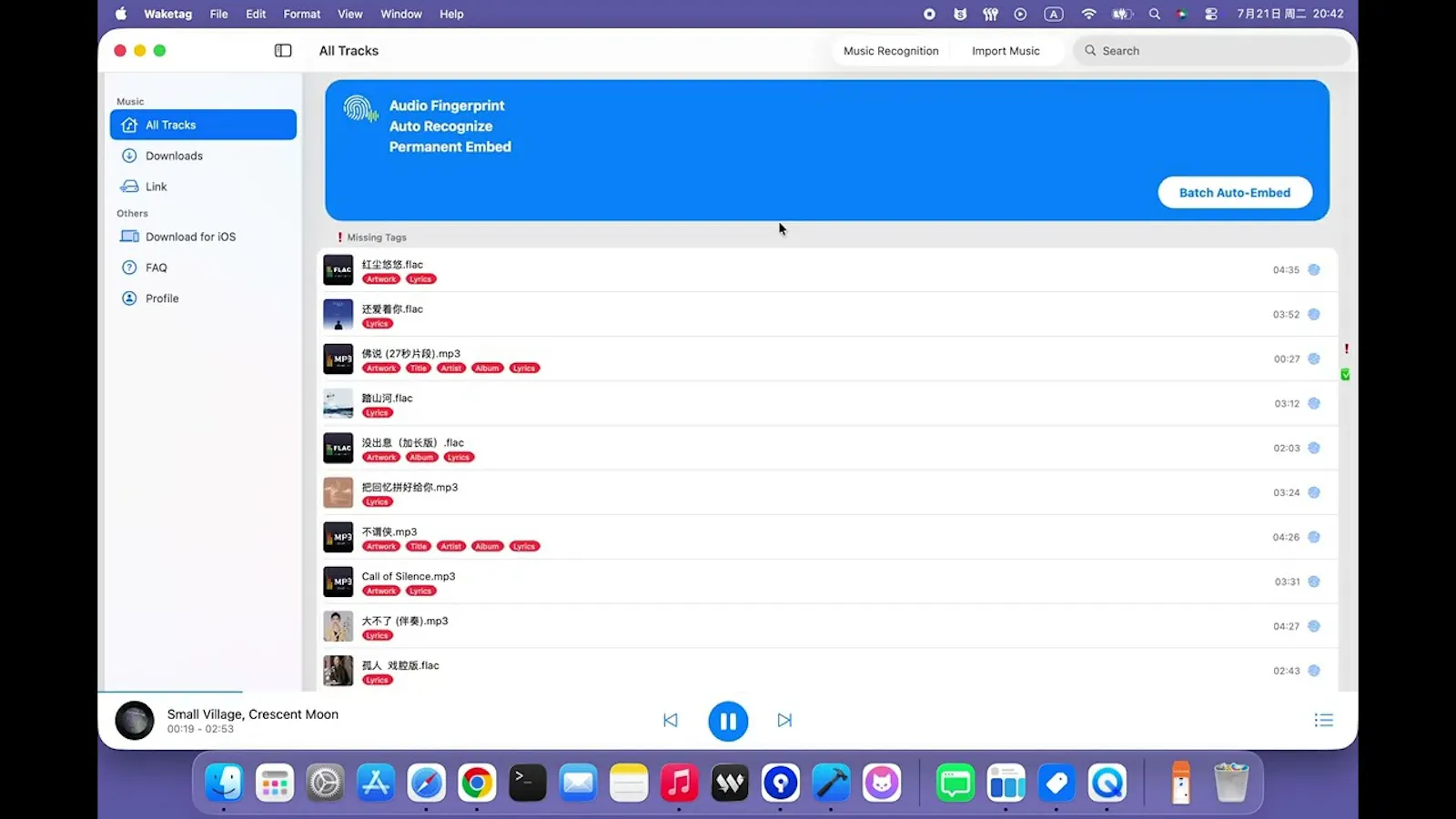
Task: Open the Window menu
Action: click(401, 14)
